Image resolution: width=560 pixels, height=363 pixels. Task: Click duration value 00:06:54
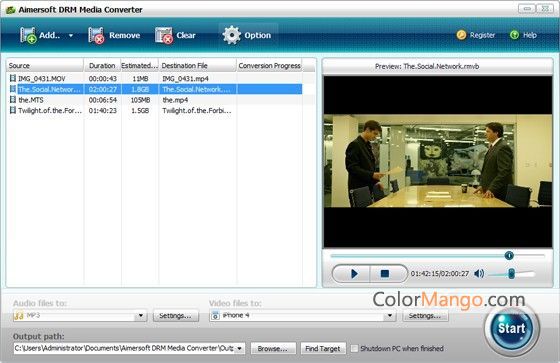click(102, 100)
